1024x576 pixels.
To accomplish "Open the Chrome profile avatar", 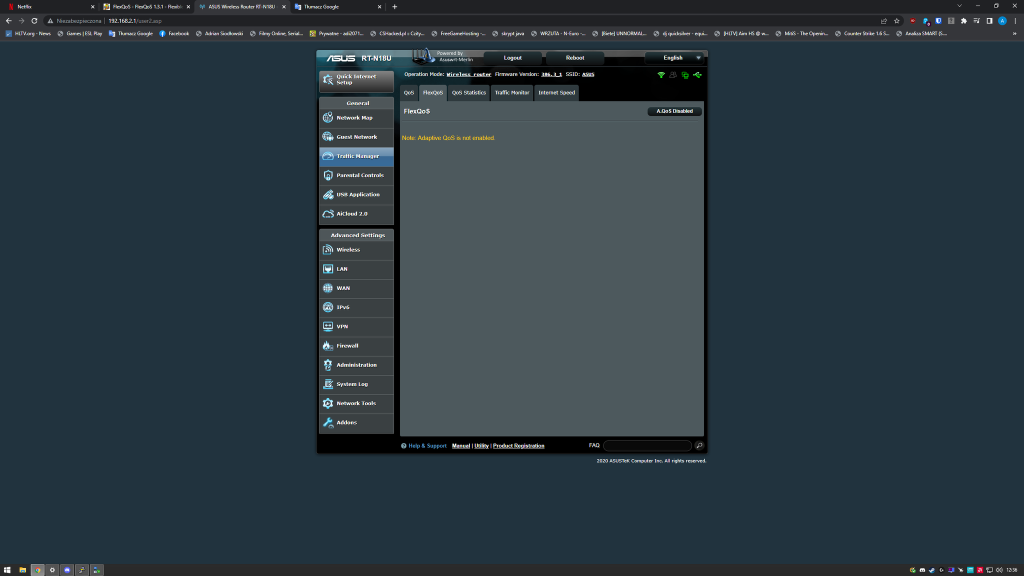I will [x=1002, y=21].
